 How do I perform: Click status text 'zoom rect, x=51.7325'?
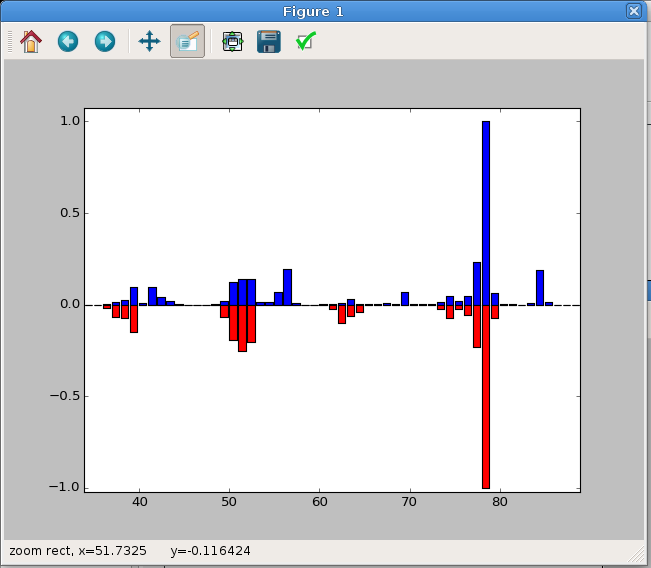tap(78, 551)
